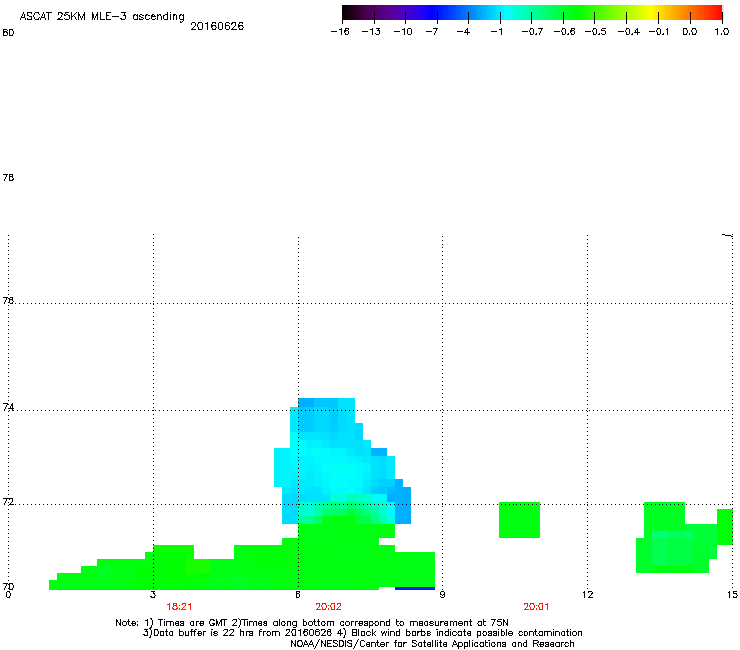The height and width of the screenshot is (650, 740).
Task: Click the -1 label on the color scale
Action: tap(496, 32)
